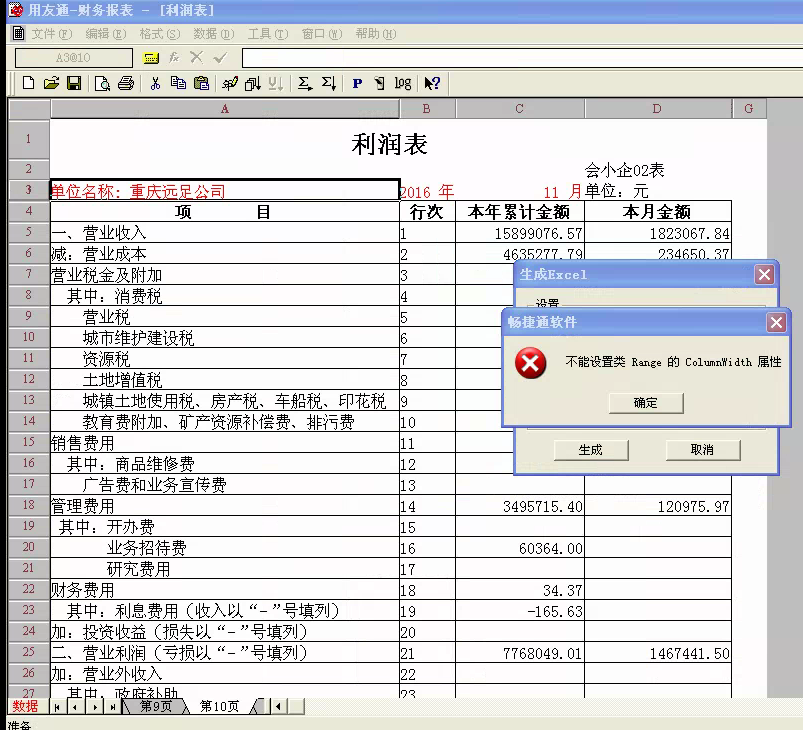Go to first sheet page arrow
This screenshot has width=803, height=730.
pyautogui.click(x=57, y=707)
